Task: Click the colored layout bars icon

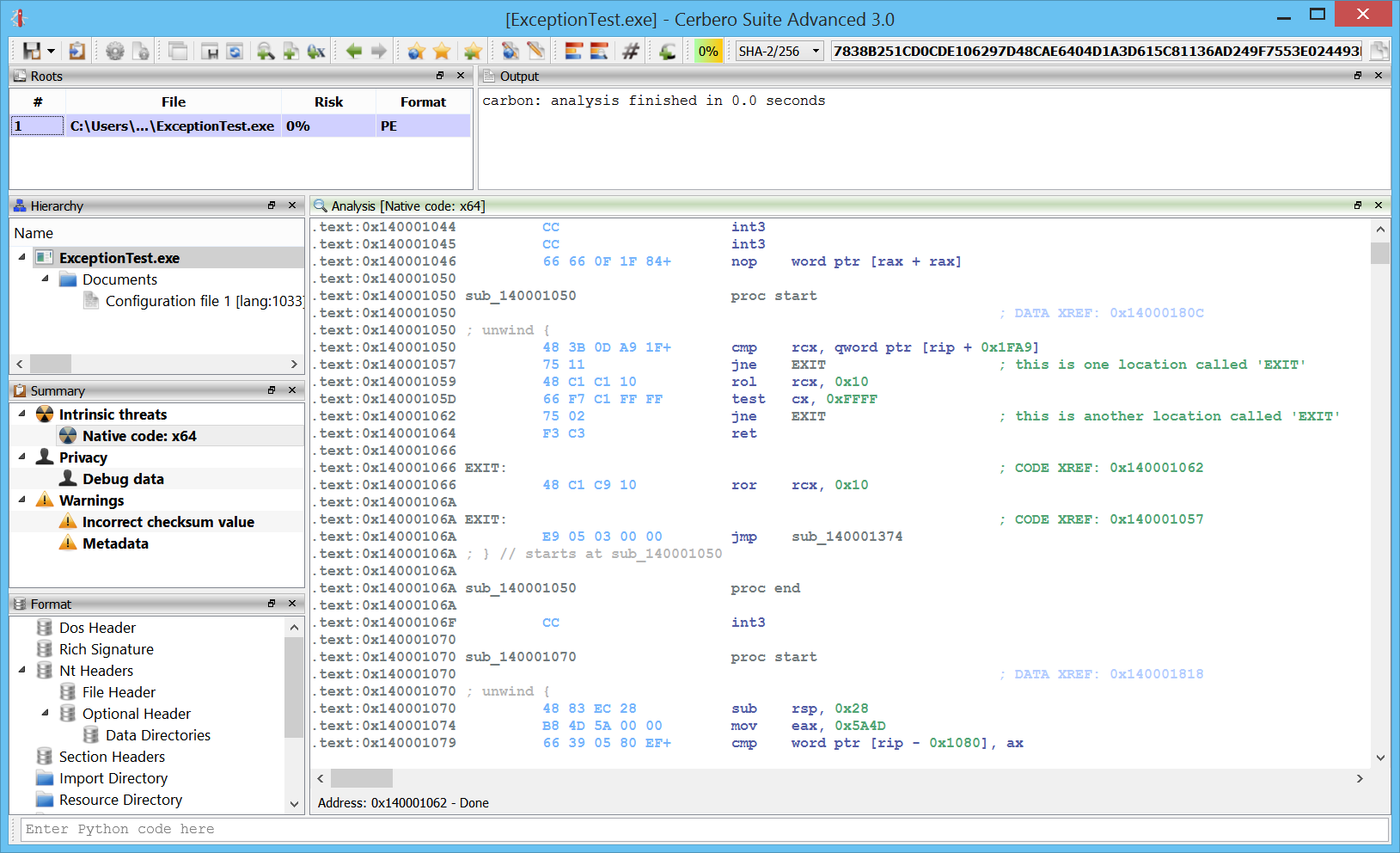Action: coord(573,51)
